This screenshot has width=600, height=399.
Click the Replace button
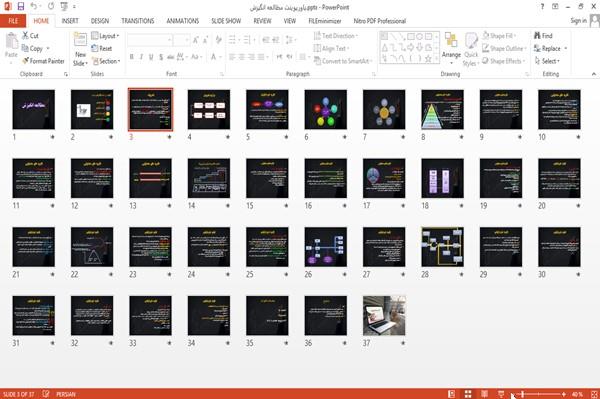(550, 48)
